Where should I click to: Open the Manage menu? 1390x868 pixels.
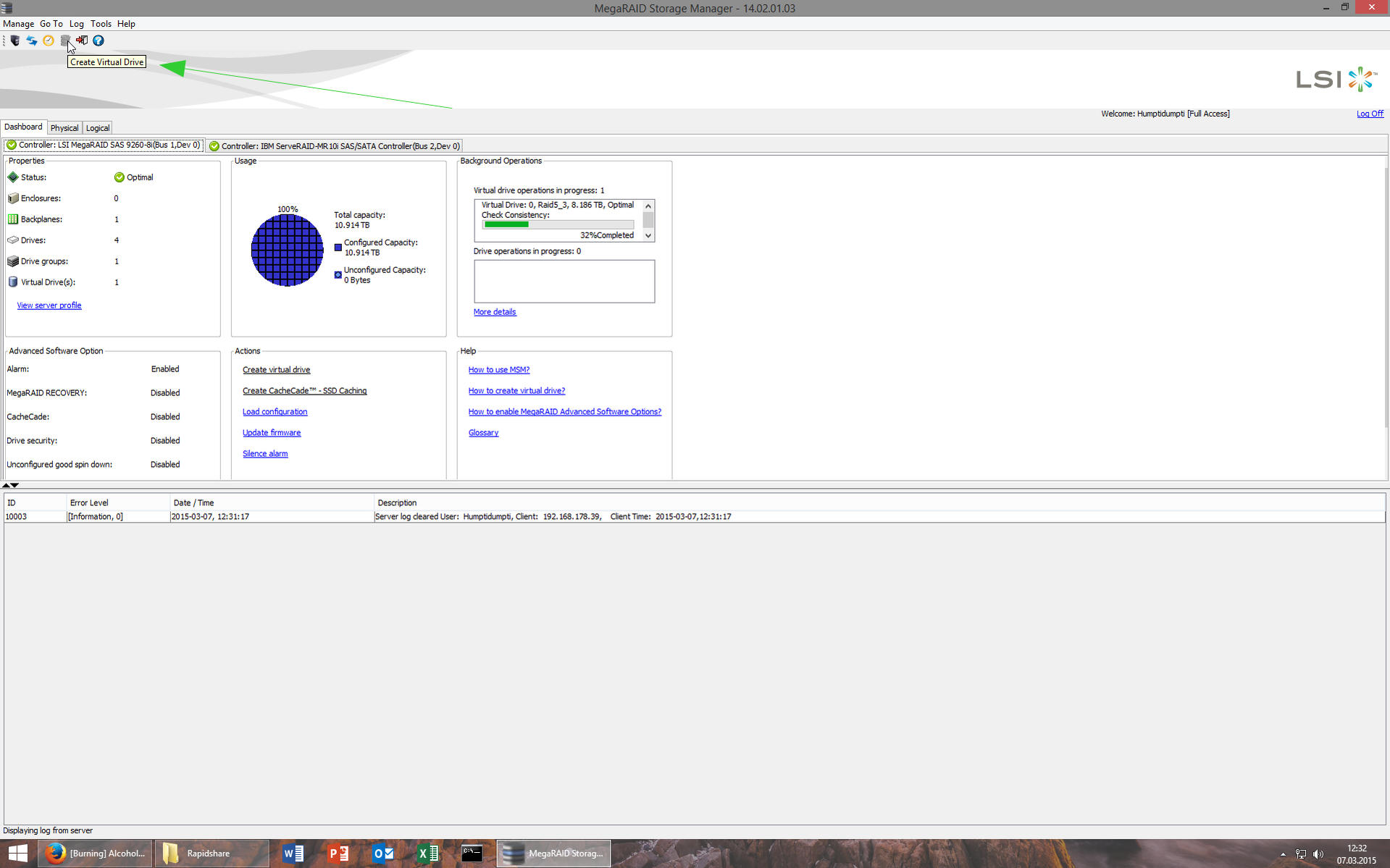(18, 24)
